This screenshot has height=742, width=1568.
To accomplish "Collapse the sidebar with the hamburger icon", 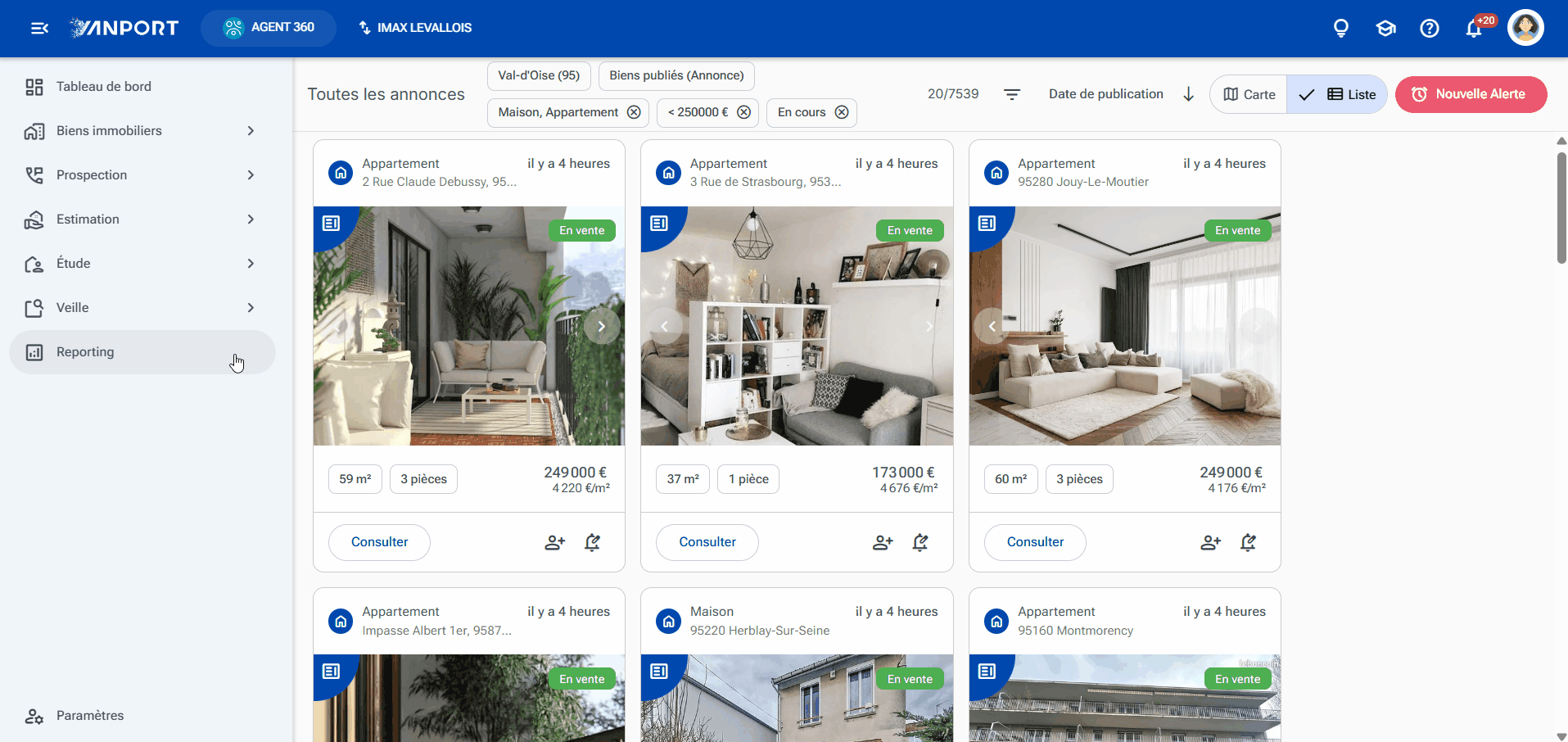I will click(x=39, y=28).
